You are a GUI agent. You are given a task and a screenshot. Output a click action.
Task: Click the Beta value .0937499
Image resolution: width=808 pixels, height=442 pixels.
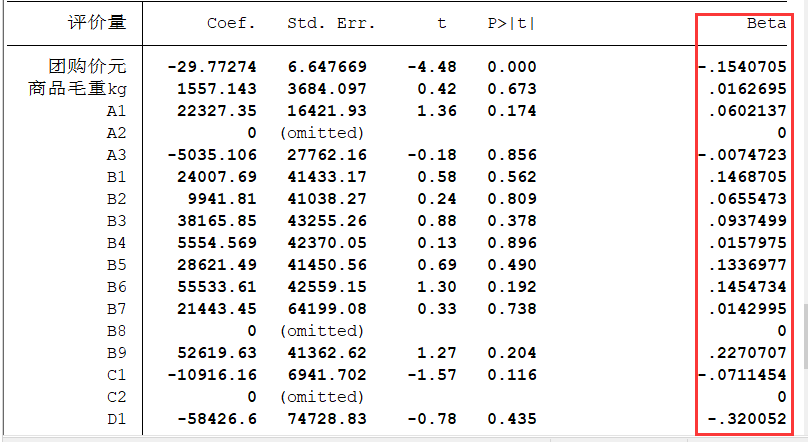[x=748, y=222]
